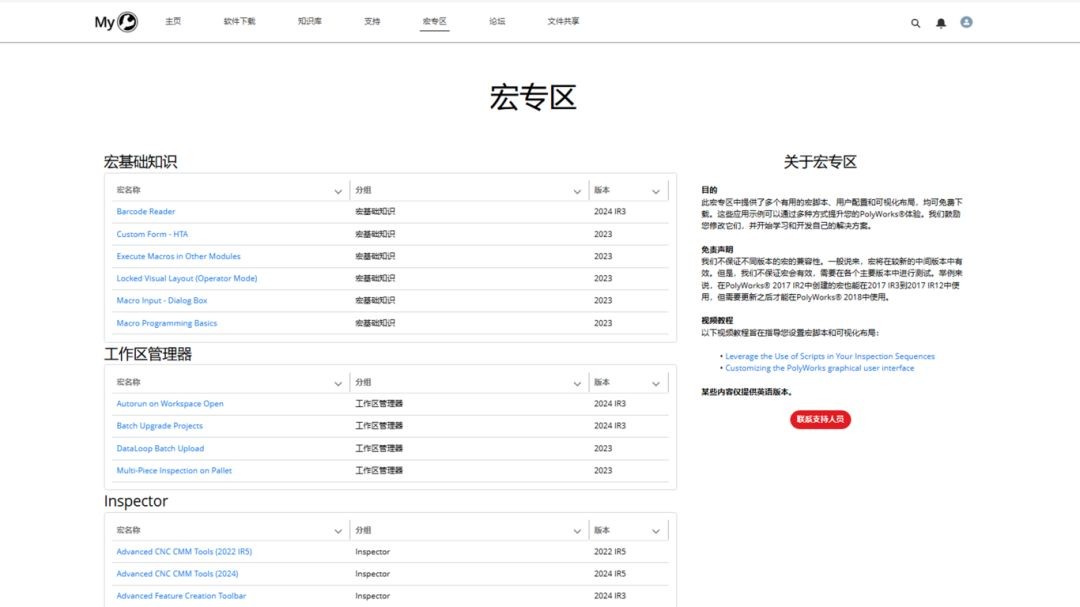Expand 版本 column menu in Inspector table
1080x607 pixels.
656,531
